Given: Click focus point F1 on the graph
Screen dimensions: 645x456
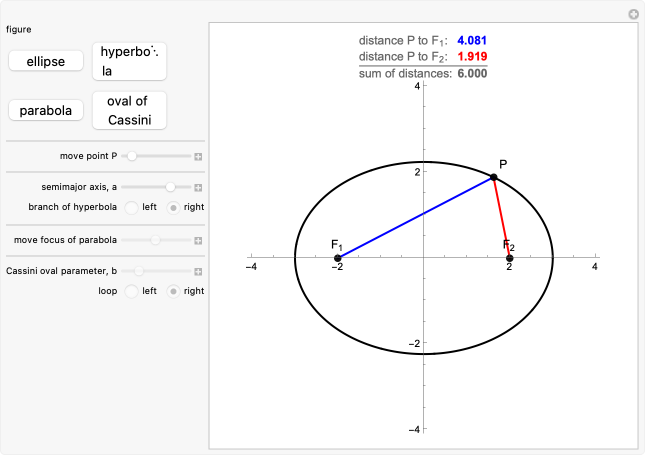Looking at the screenshot, I should click(x=338, y=259).
